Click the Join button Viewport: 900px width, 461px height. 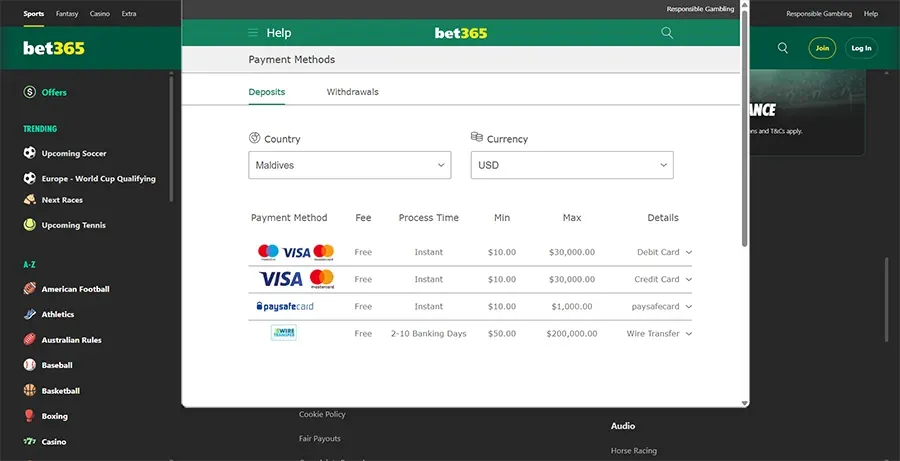[x=822, y=48]
